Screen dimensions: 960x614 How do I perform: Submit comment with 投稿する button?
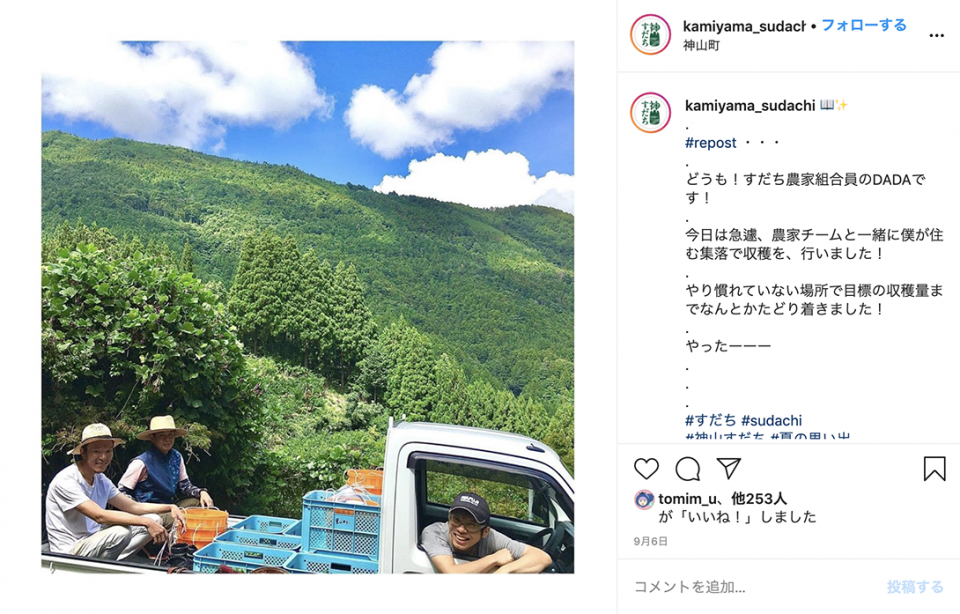[x=915, y=587]
